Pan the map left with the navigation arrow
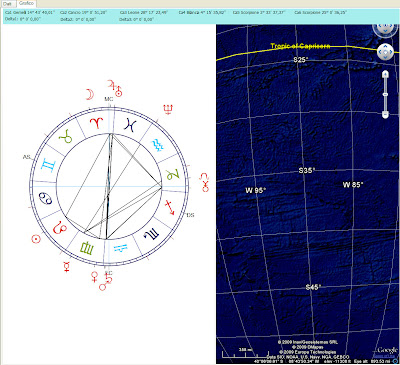 [x=380, y=52]
